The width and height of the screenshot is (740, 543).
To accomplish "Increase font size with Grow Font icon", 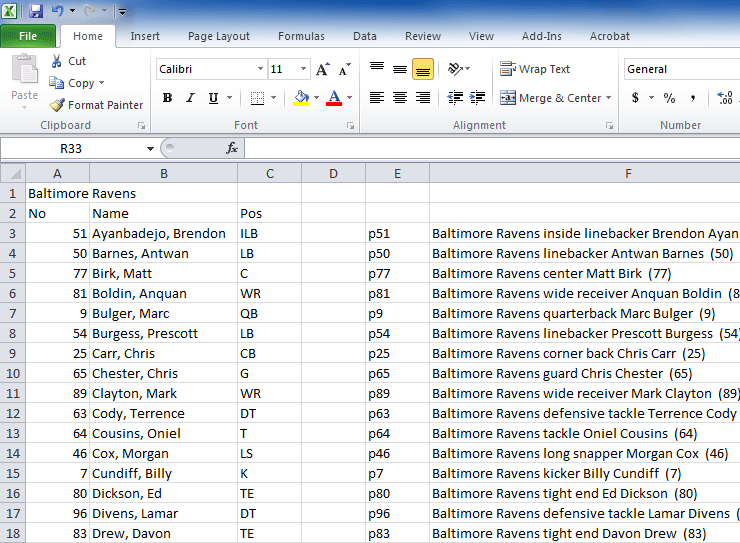I will (x=323, y=69).
